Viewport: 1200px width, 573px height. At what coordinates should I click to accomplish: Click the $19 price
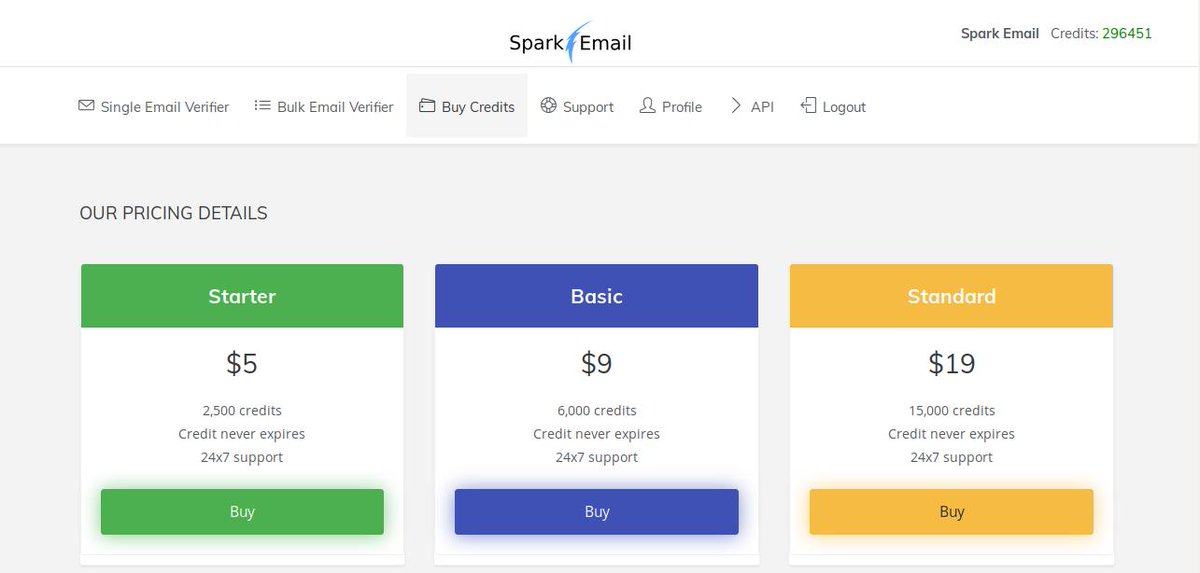pyautogui.click(x=951, y=363)
